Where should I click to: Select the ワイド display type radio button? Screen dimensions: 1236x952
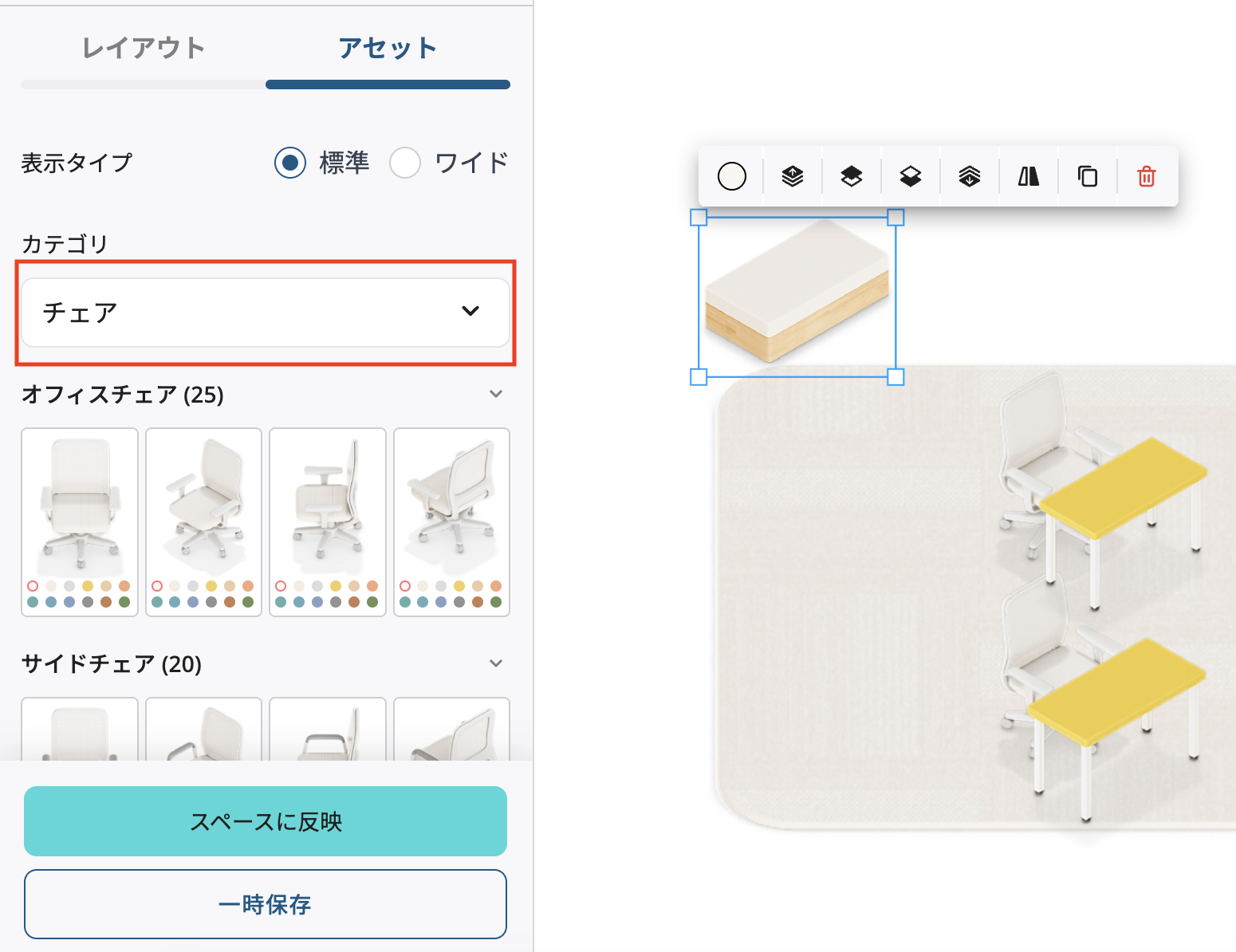click(405, 163)
